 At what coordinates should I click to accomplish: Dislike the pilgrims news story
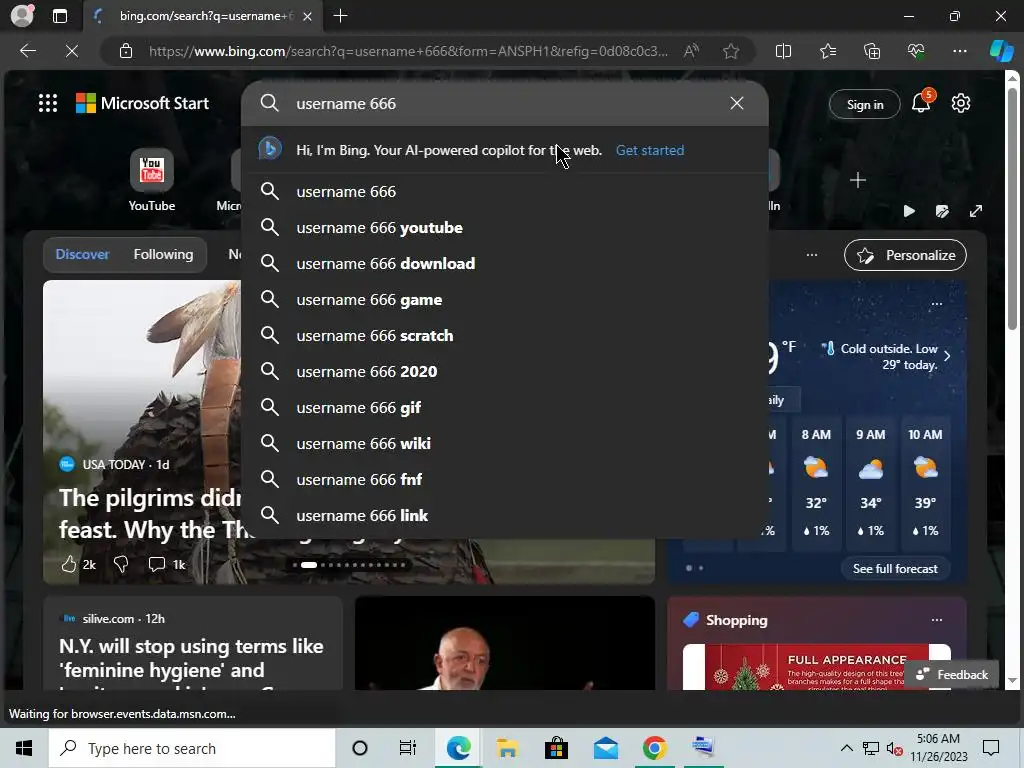[x=121, y=564]
